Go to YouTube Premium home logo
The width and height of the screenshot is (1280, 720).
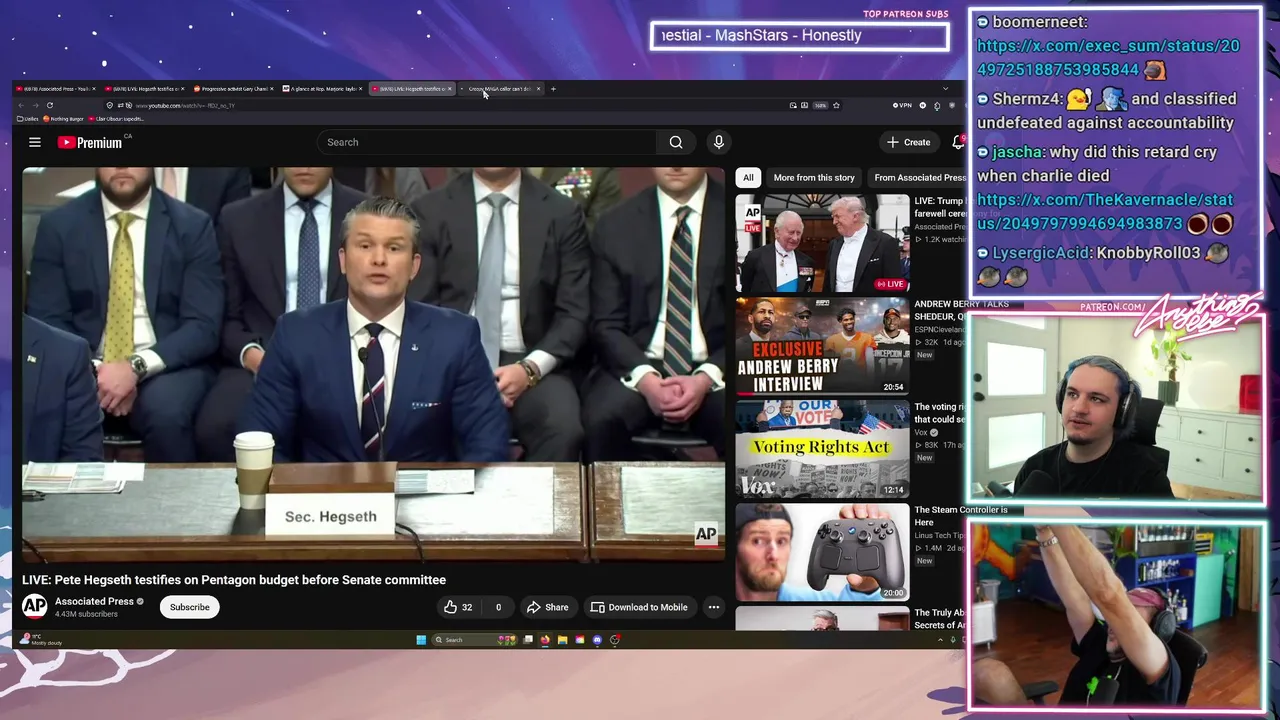90,142
